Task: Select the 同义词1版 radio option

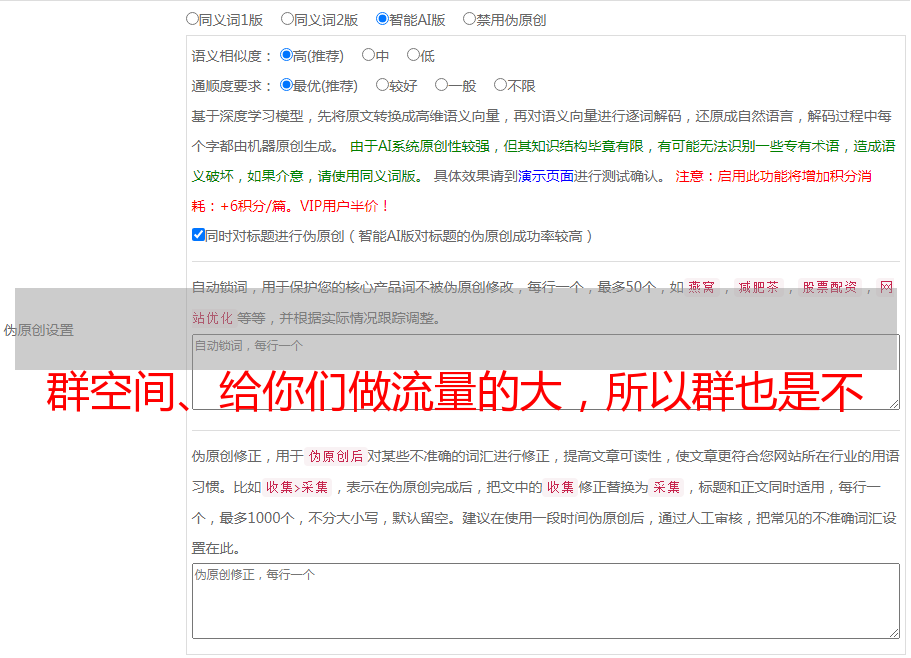Action: (x=192, y=19)
